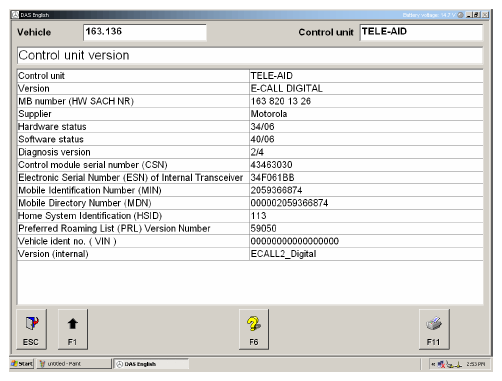Click the Control module serial number label

click(x=93, y=165)
